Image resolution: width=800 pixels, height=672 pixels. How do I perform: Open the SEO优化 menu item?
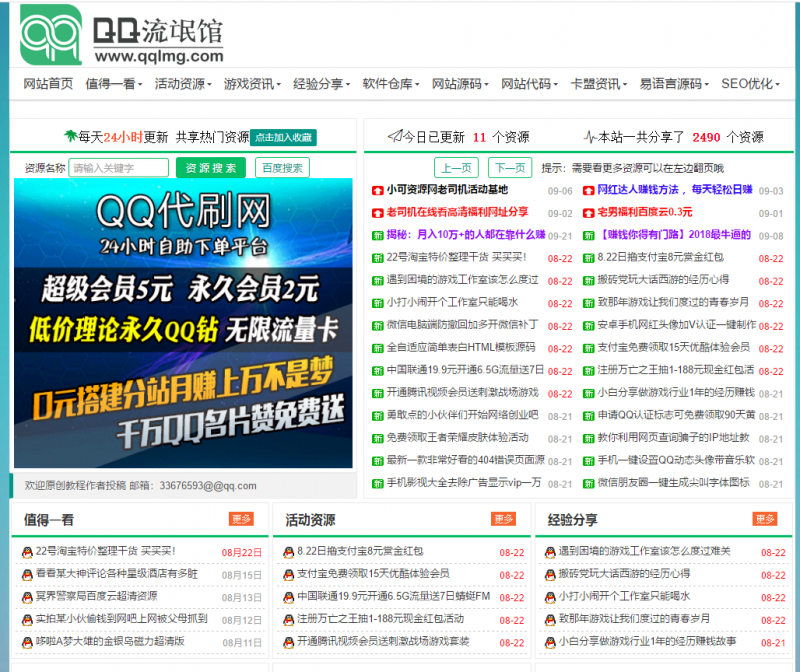(x=750, y=84)
